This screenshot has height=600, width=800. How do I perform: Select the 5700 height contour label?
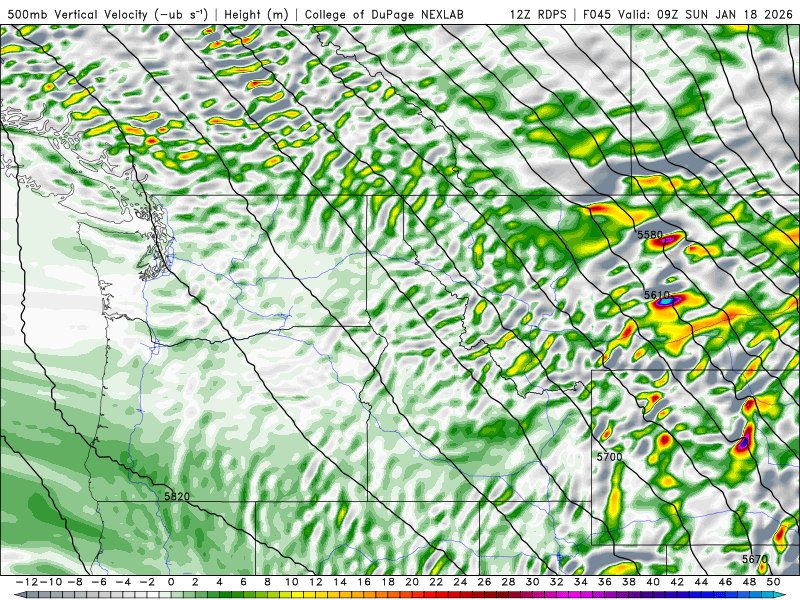pos(610,457)
